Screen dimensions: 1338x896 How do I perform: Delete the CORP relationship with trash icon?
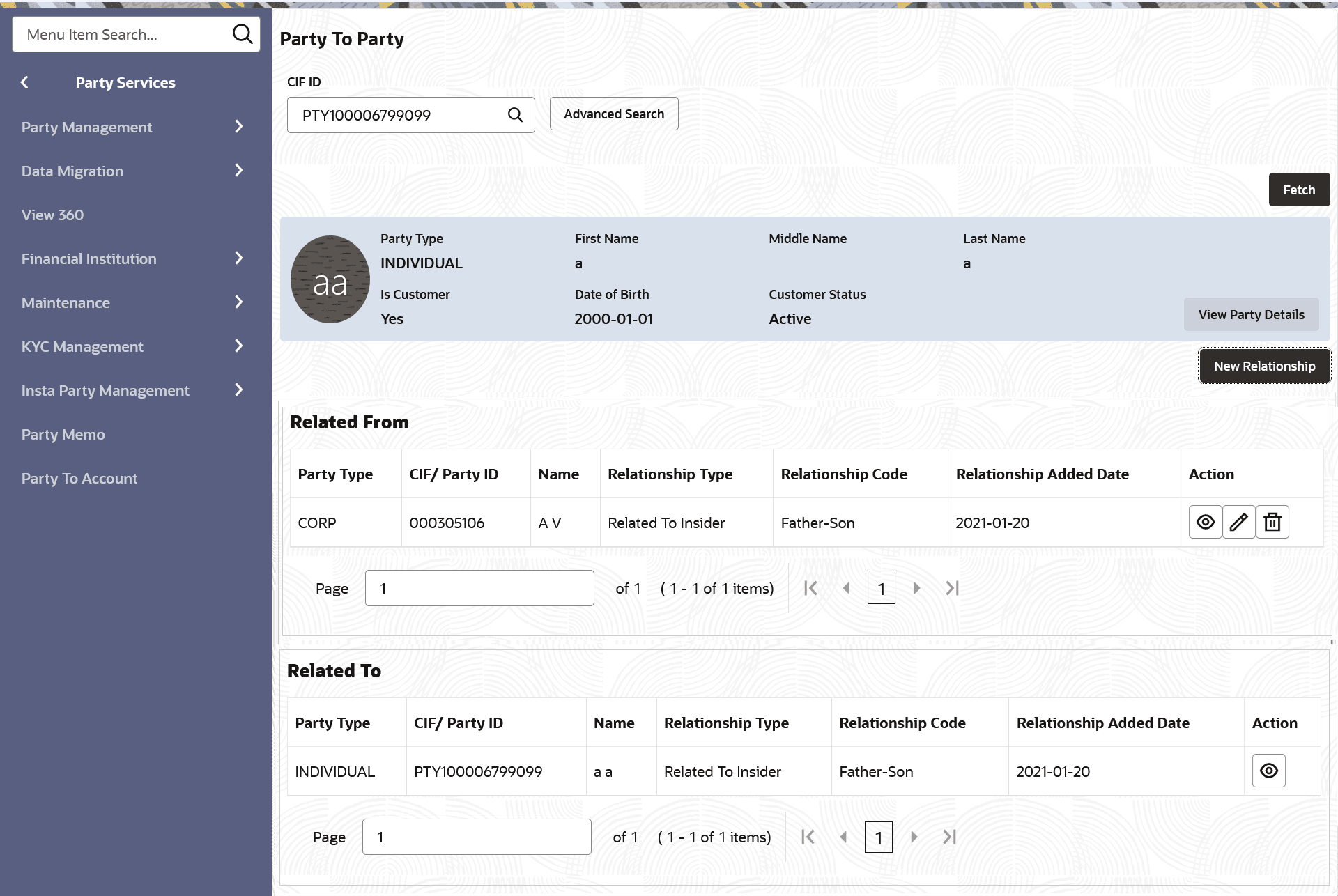1272,522
